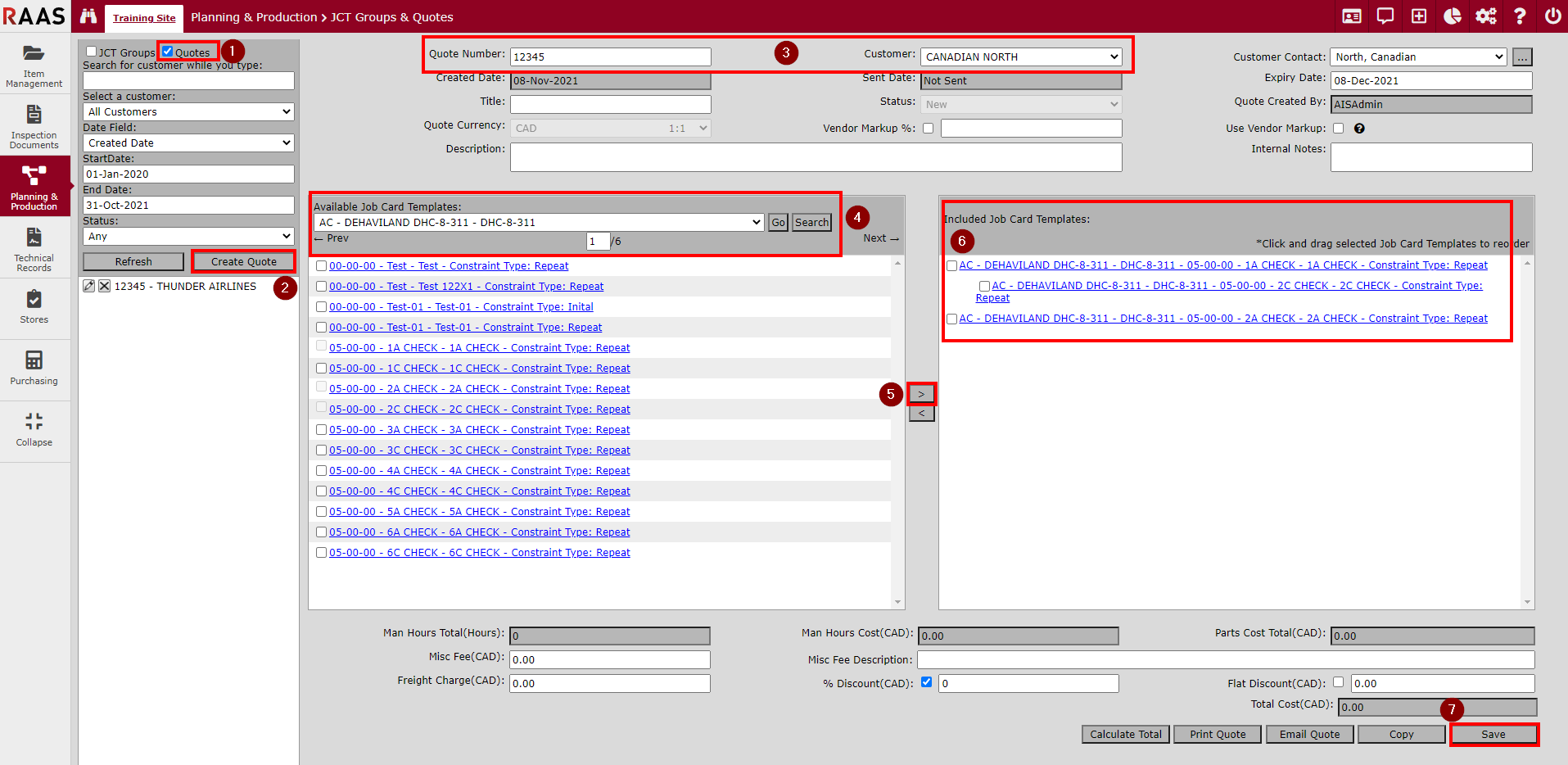Image resolution: width=1568 pixels, height=765 pixels.
Task: Edit quote 12345 using the pencil icon
Action: coord(89,286)
